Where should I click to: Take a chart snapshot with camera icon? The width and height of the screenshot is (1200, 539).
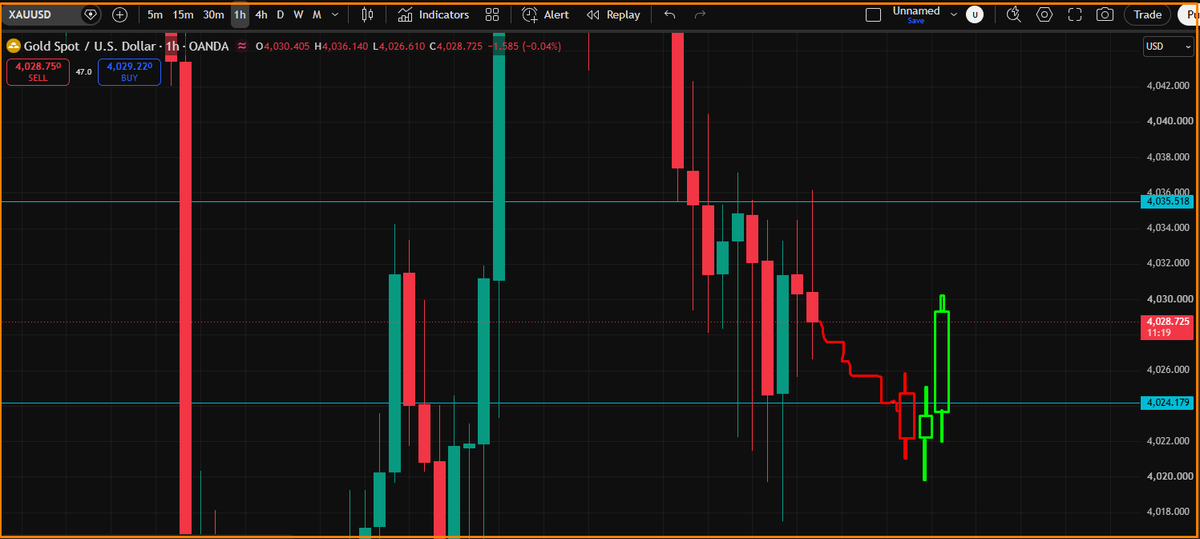pyautogui.click(x=1105, y=15)
